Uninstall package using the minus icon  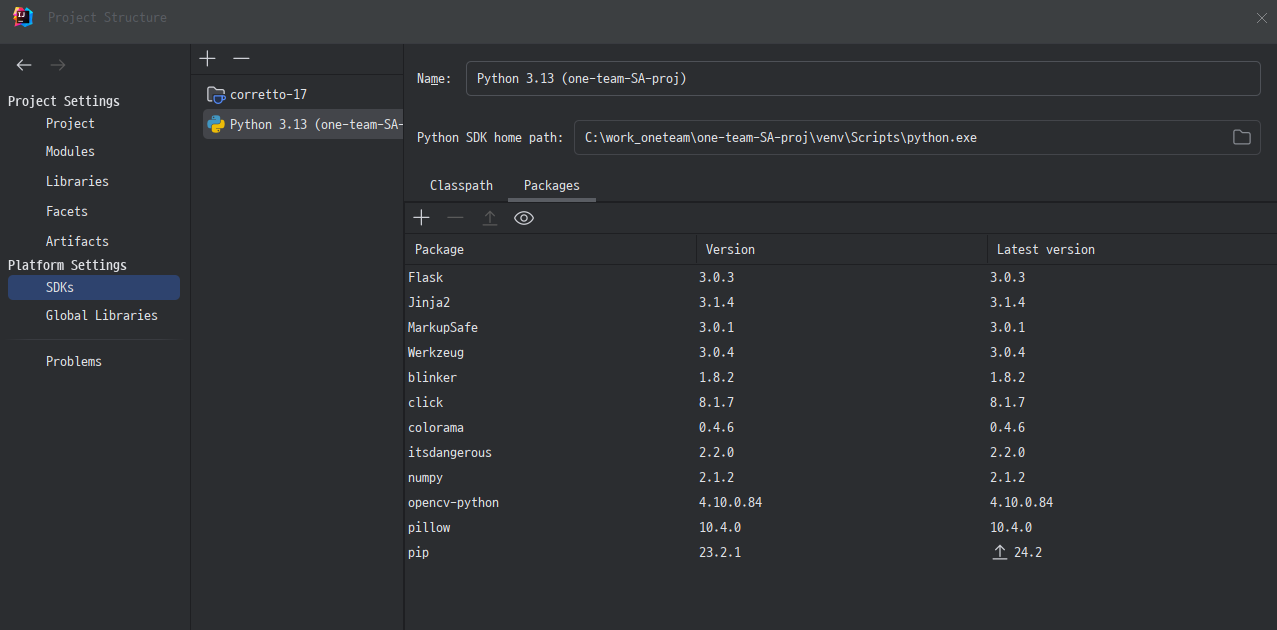tap(456, 218)
